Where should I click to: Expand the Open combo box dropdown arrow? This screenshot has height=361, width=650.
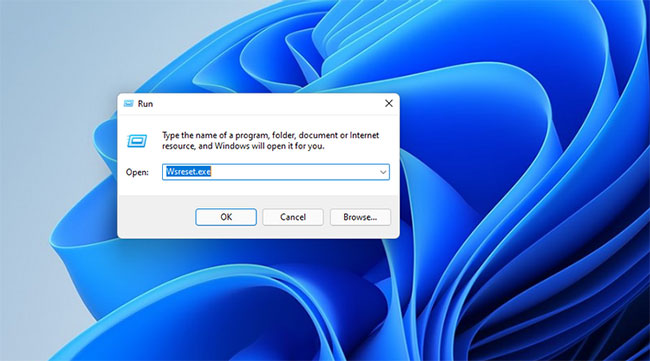(x=383, y=172)
